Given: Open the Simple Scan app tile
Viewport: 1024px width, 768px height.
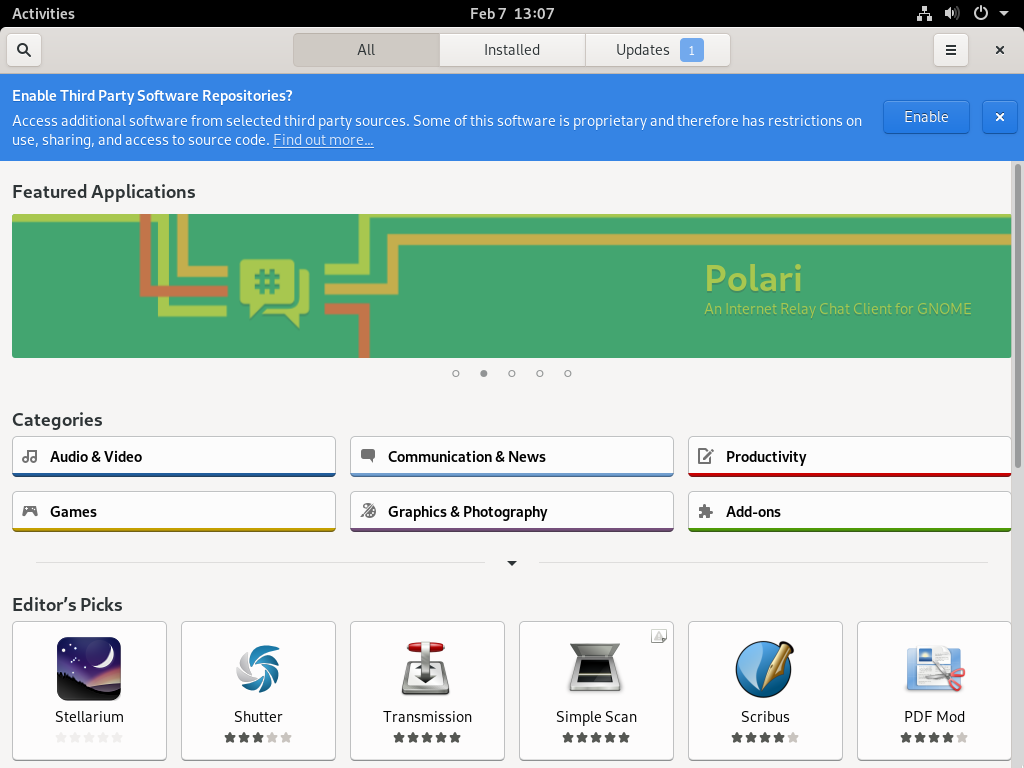Looking at the screenshot, I should click(596, 691).
